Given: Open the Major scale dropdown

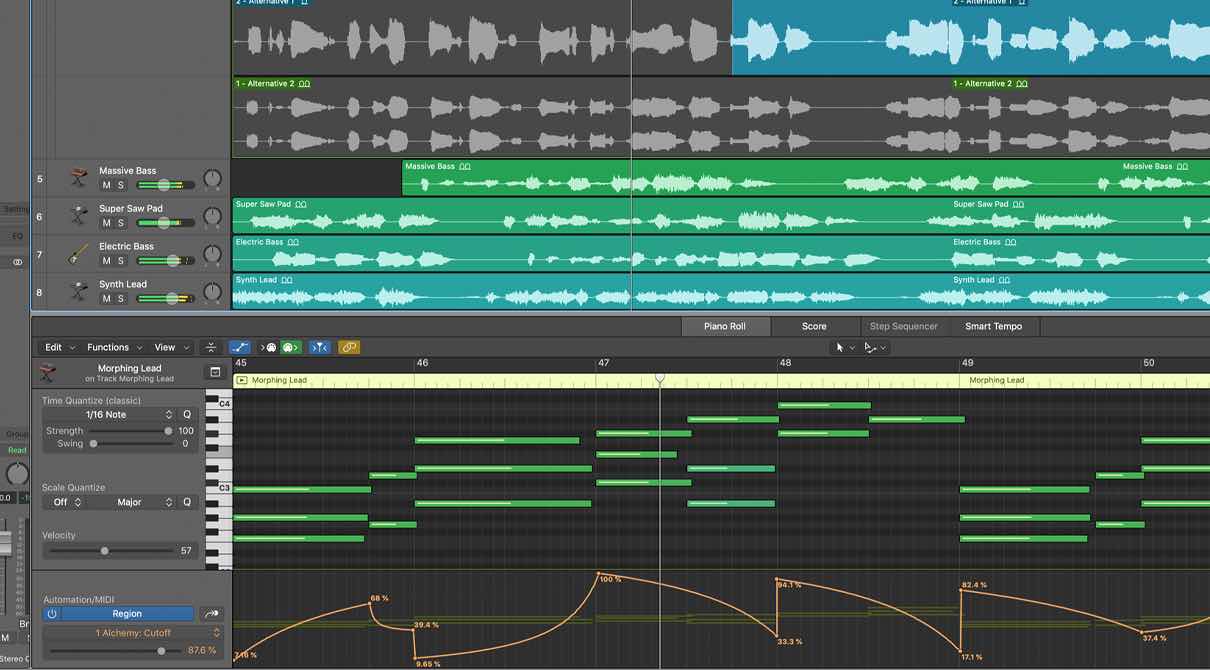Looking at the screenshot, I should tap(144, 502).
